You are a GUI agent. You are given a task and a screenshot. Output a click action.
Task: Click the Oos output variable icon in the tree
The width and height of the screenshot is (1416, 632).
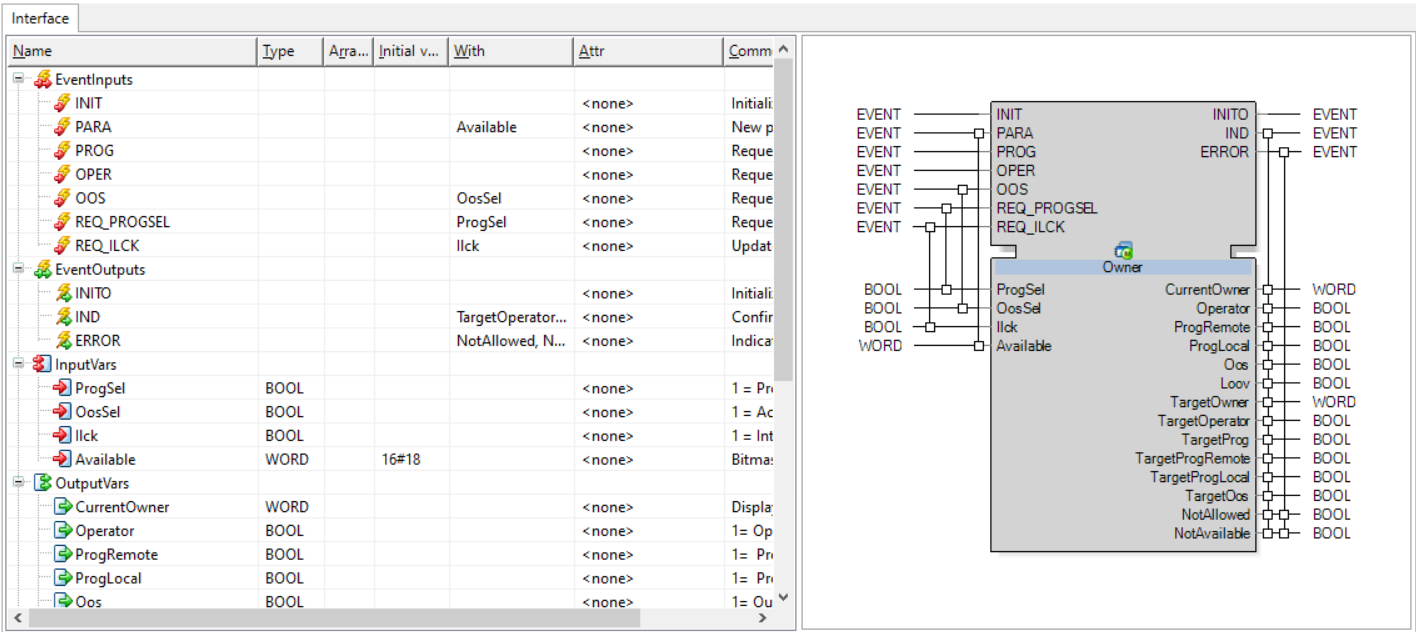63,602
